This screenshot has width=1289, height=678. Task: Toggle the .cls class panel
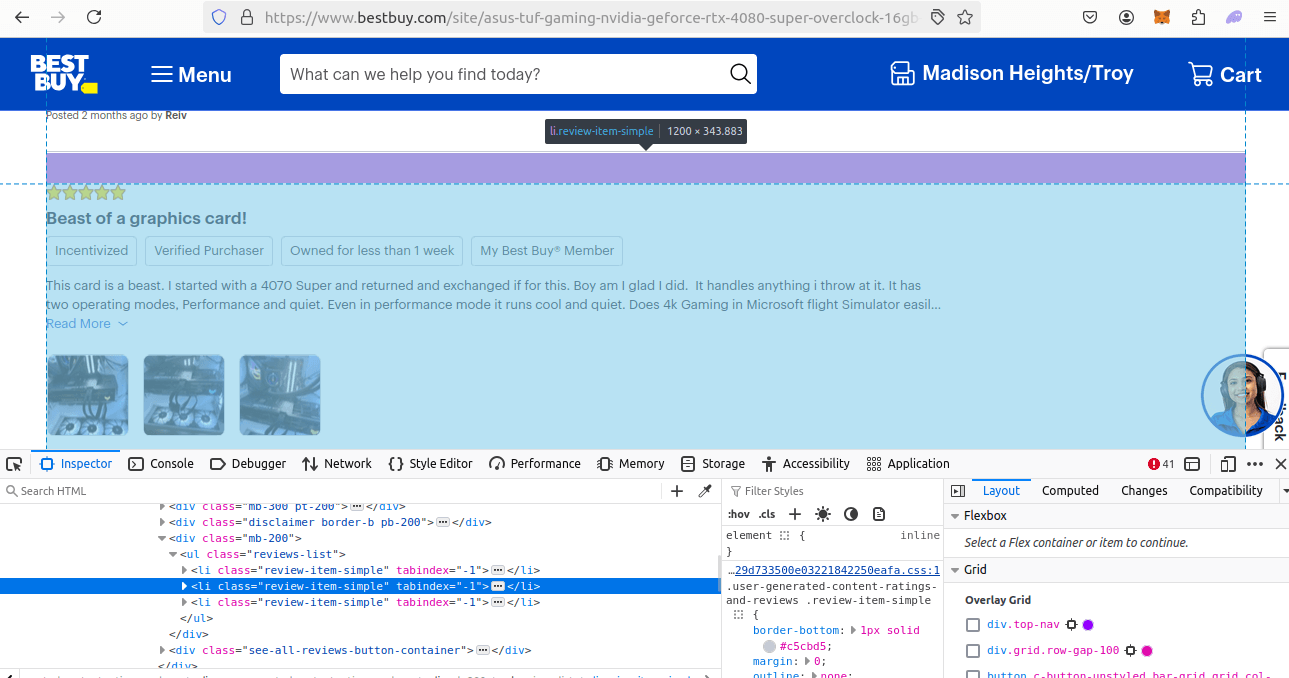point(767,514)
